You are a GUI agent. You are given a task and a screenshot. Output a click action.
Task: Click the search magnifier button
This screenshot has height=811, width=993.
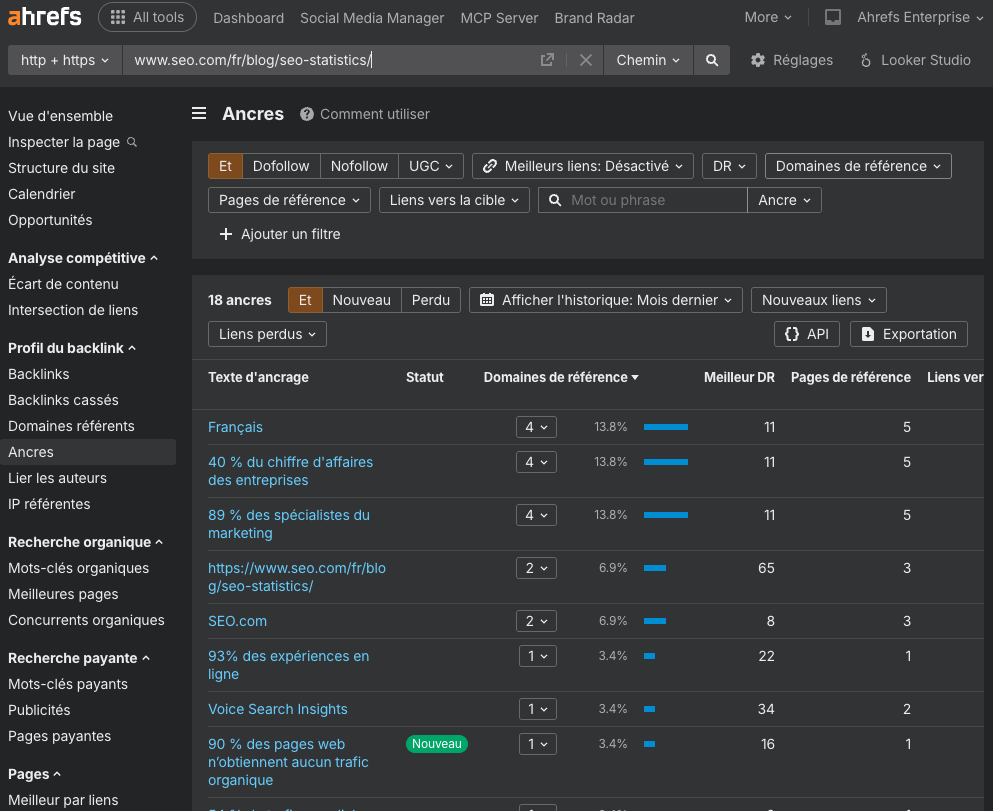(x=712, y=60)
